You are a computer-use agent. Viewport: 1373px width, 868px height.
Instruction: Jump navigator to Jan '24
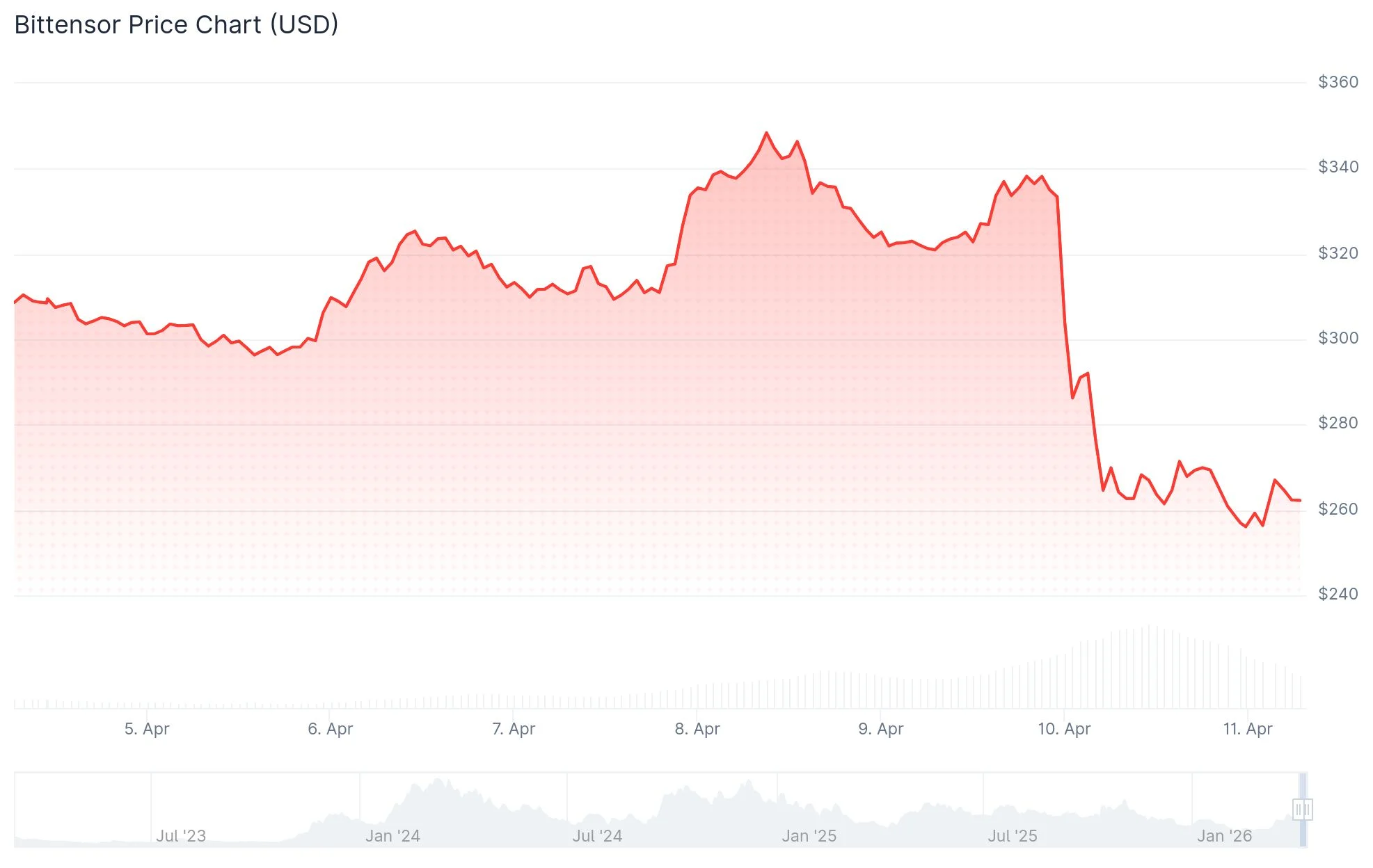pos(392,836)
